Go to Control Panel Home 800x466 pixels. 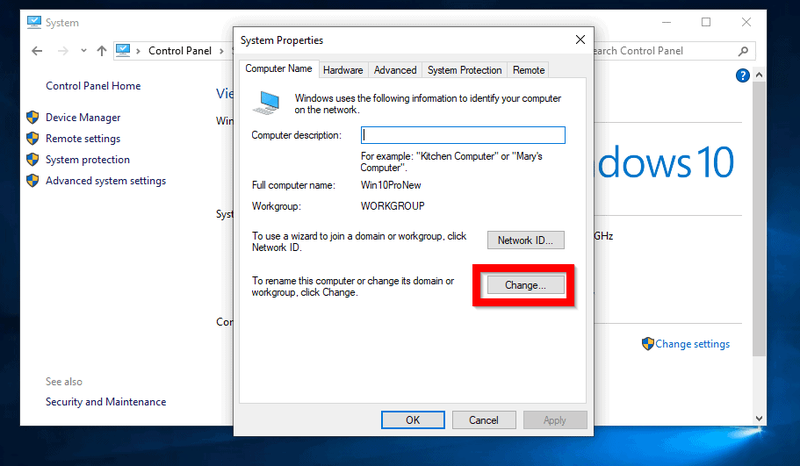tap(93, 86)
